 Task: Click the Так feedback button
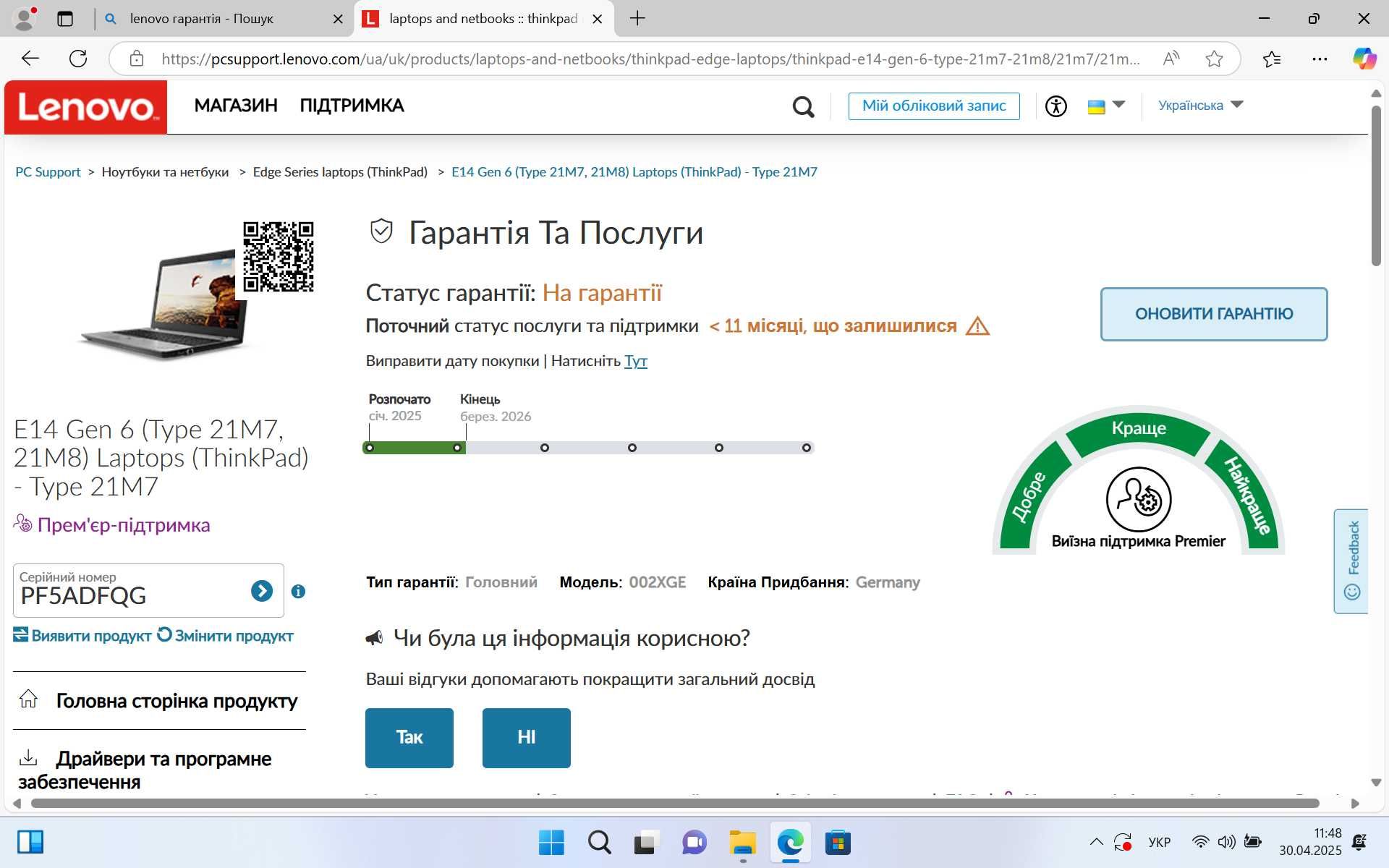(x=409, y=738)
